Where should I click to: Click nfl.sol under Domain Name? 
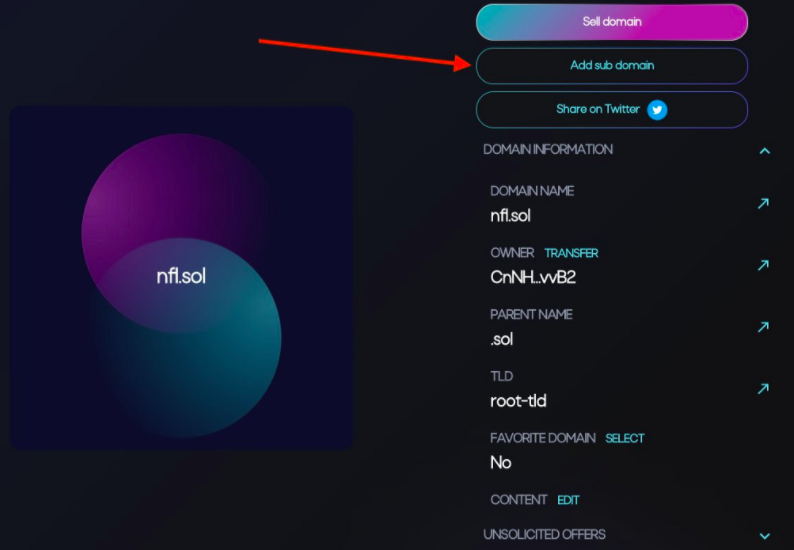pyautogui.click(x=510, y=216)
